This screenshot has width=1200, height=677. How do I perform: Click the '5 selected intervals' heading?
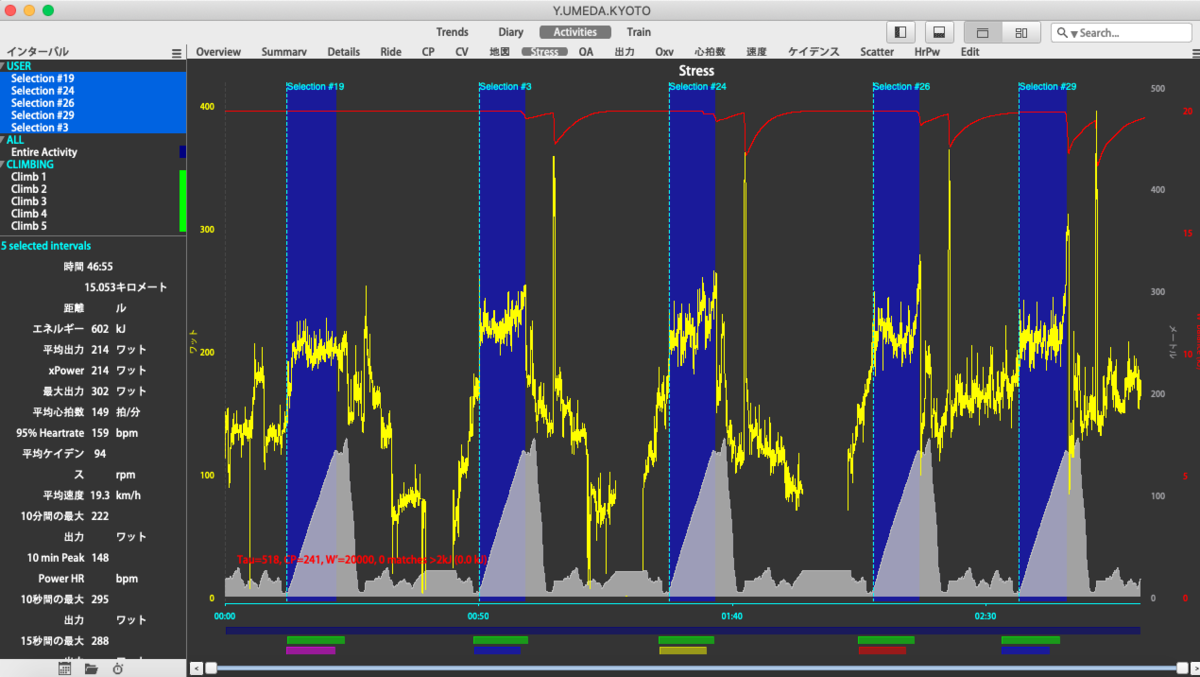46,245
